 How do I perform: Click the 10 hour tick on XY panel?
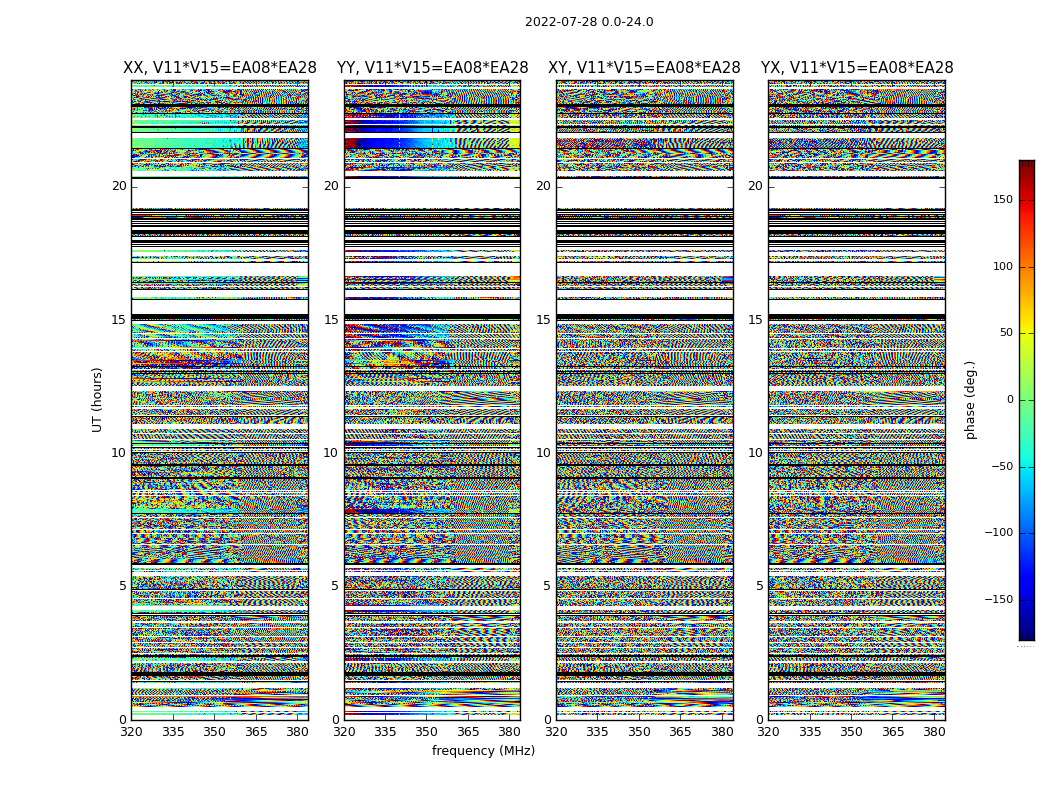[x=543, y=453]
